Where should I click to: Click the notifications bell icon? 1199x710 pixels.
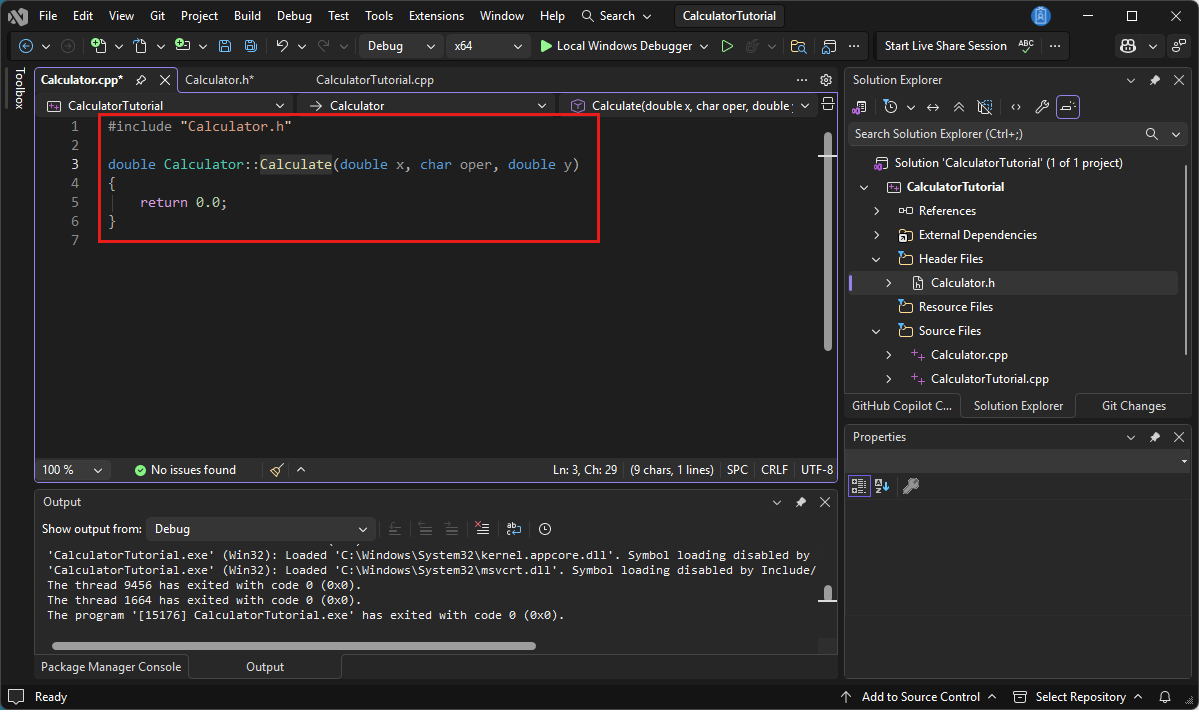[1165, 697]
